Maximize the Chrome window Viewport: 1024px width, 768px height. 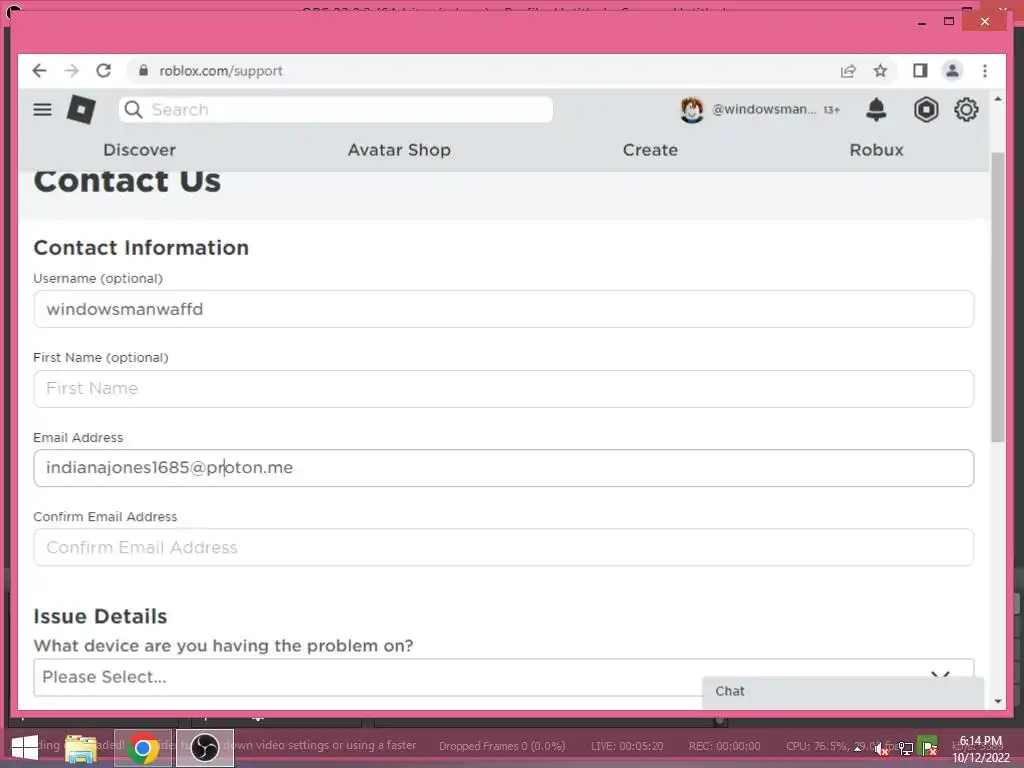(x=949, y=22)
